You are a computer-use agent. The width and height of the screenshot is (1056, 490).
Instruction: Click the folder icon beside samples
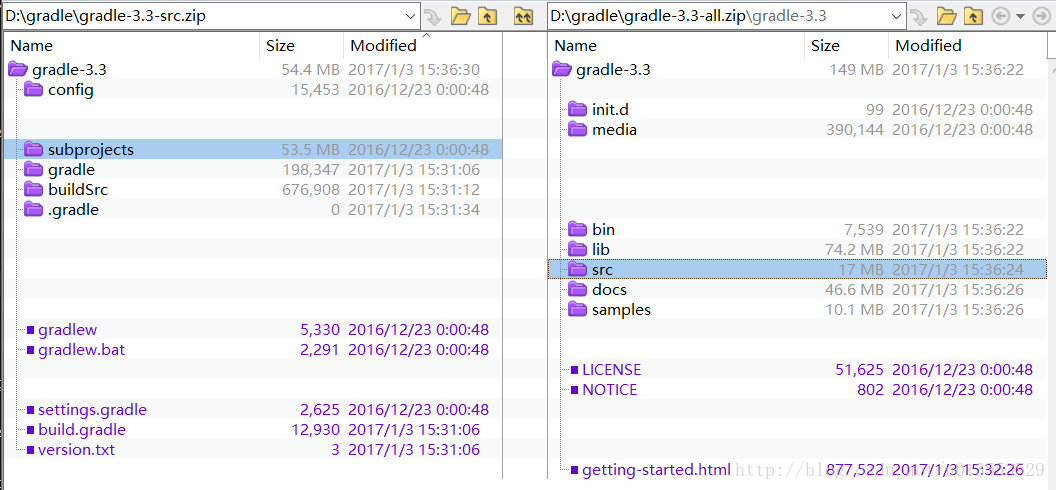coord(578,310)
